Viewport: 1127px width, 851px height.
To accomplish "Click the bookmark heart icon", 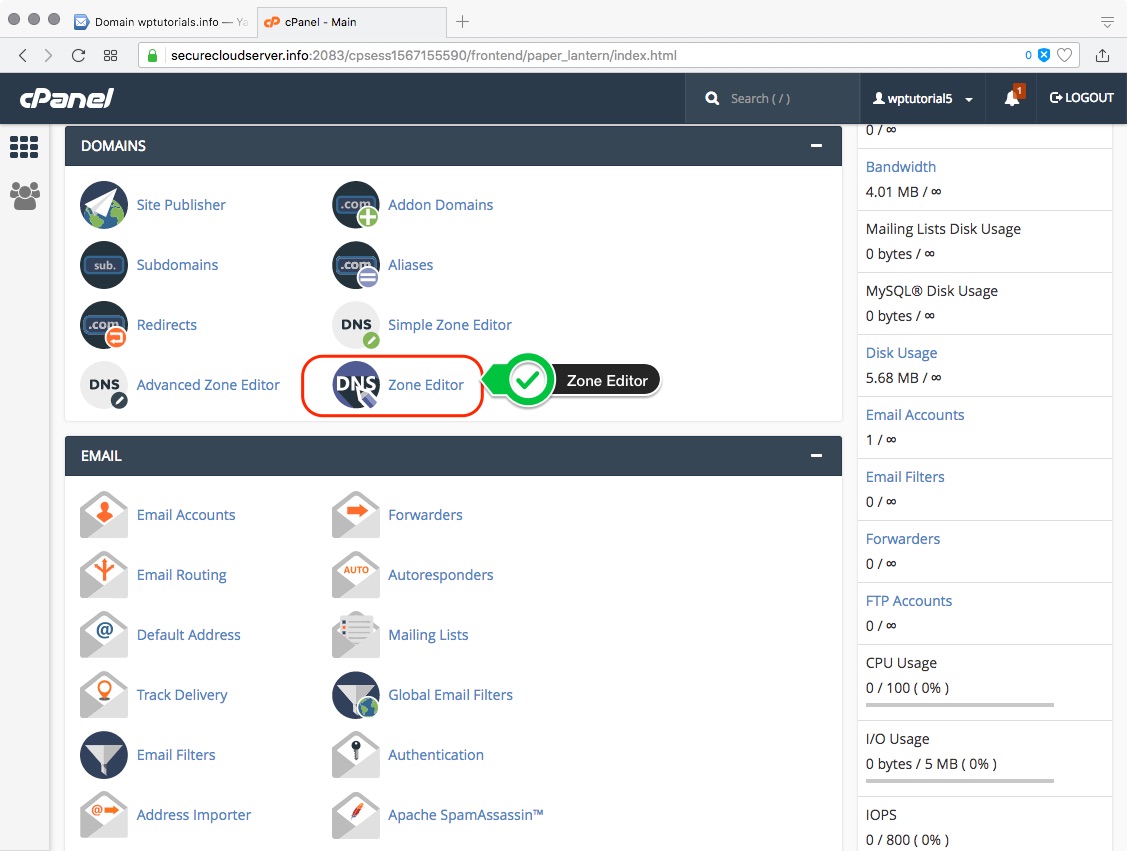I will click(x=1064, y=55).
